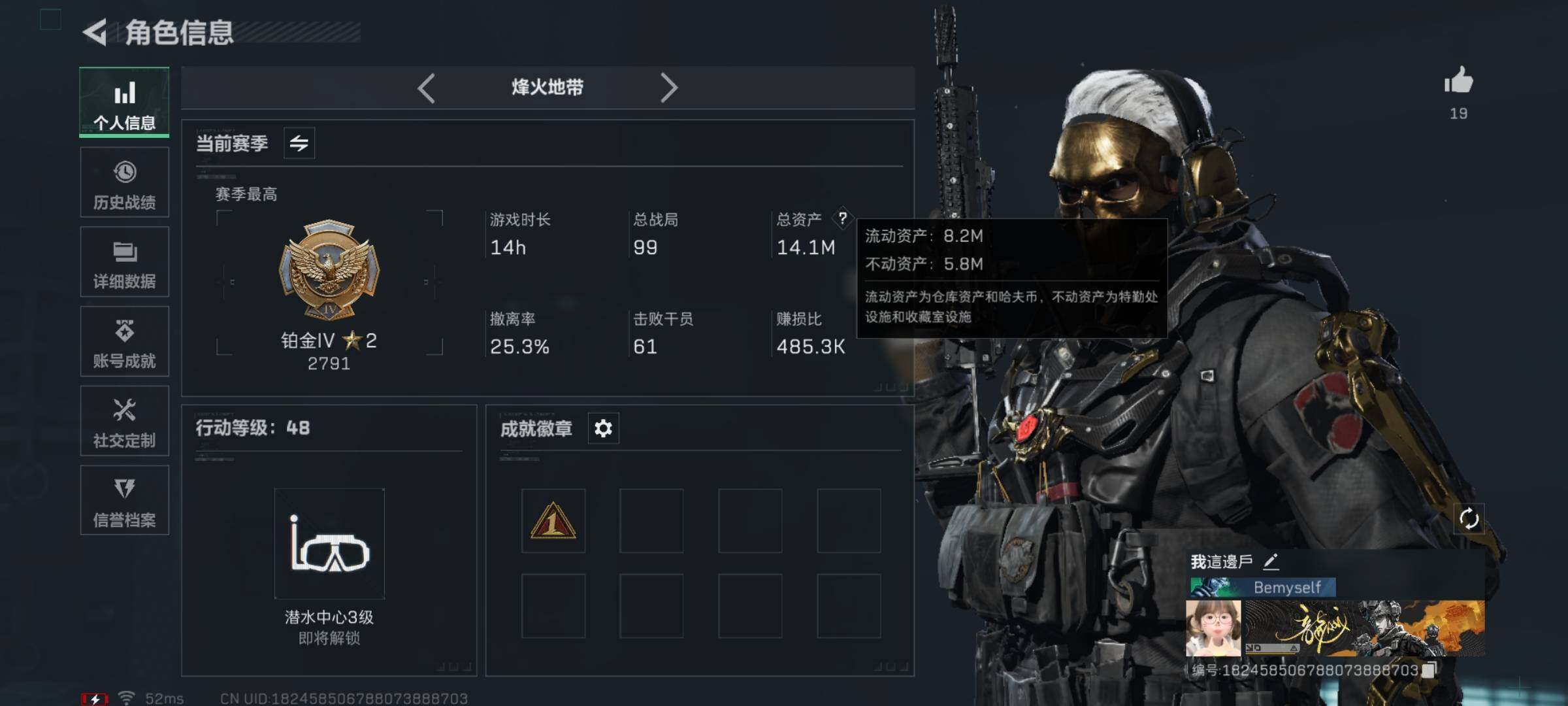The width and height of the screenshot is (1568, 706).
Task: Go back using the arrow beside 角色信息
Action: click(95, 32)
